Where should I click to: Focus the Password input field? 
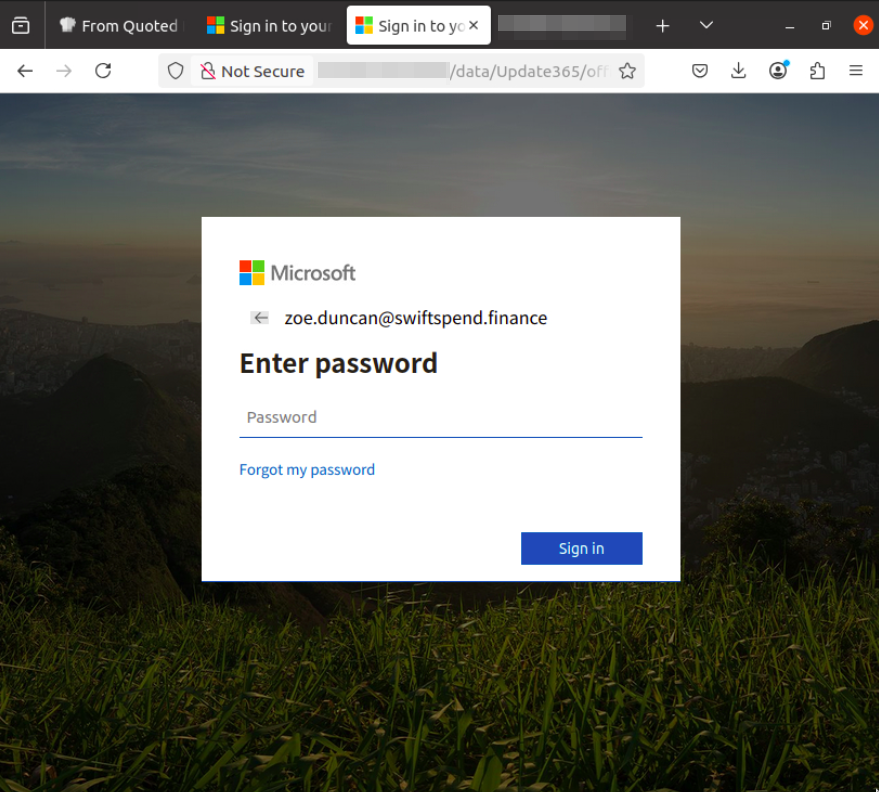(440, 418)
